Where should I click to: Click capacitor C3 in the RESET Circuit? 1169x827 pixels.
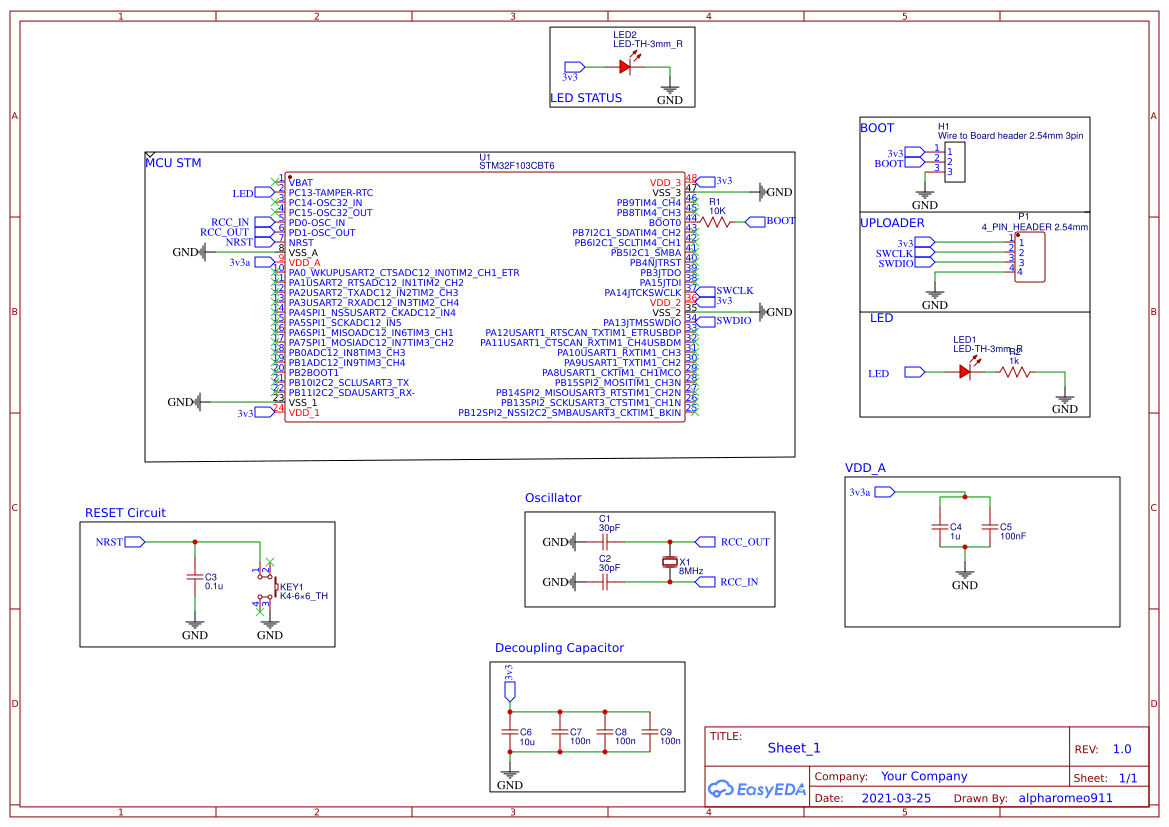pyautogui.click(x=195, y=578)
